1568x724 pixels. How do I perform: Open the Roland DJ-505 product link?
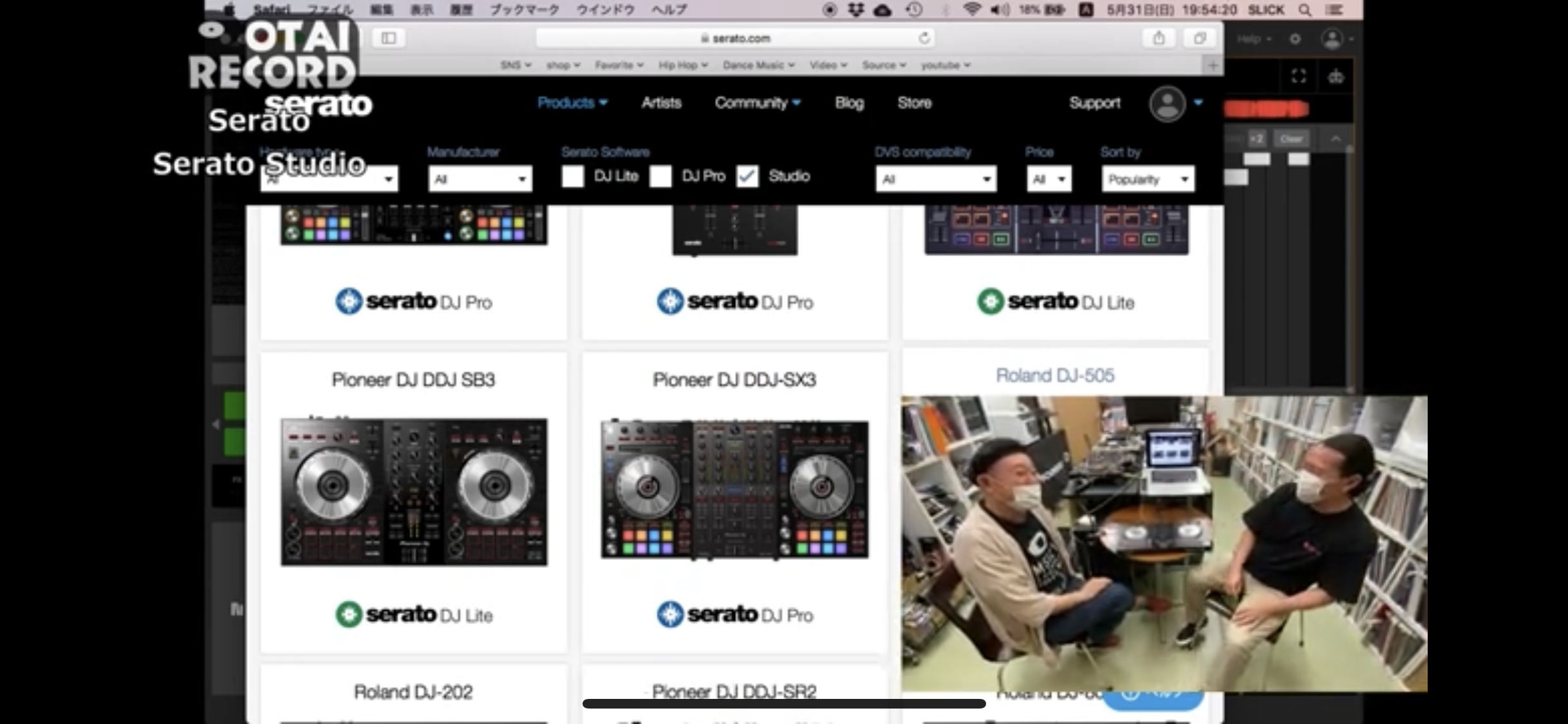coord(1055,375)
